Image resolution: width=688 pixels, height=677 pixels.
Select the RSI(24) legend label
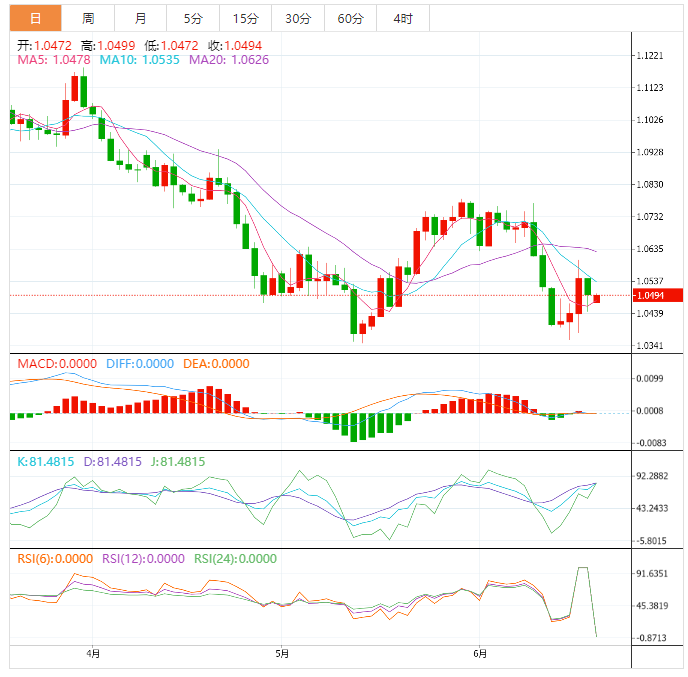(235, 559)
